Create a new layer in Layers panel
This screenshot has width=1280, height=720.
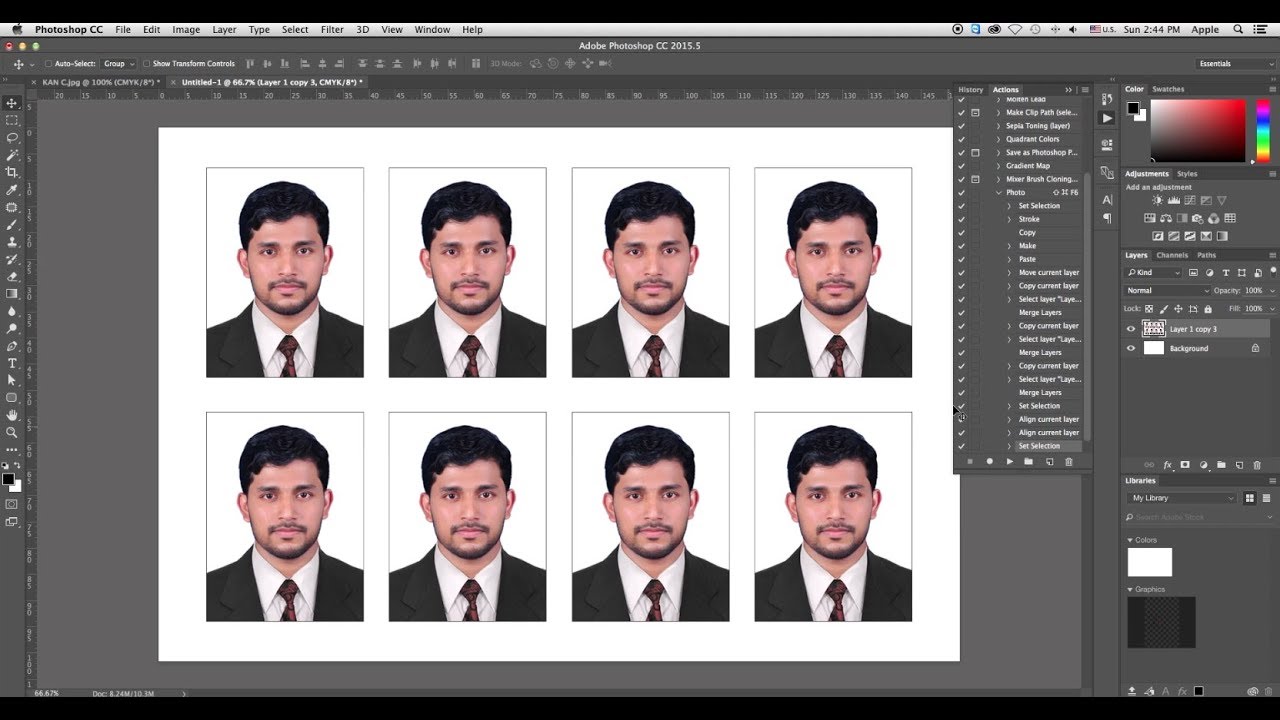point(1239,465)
